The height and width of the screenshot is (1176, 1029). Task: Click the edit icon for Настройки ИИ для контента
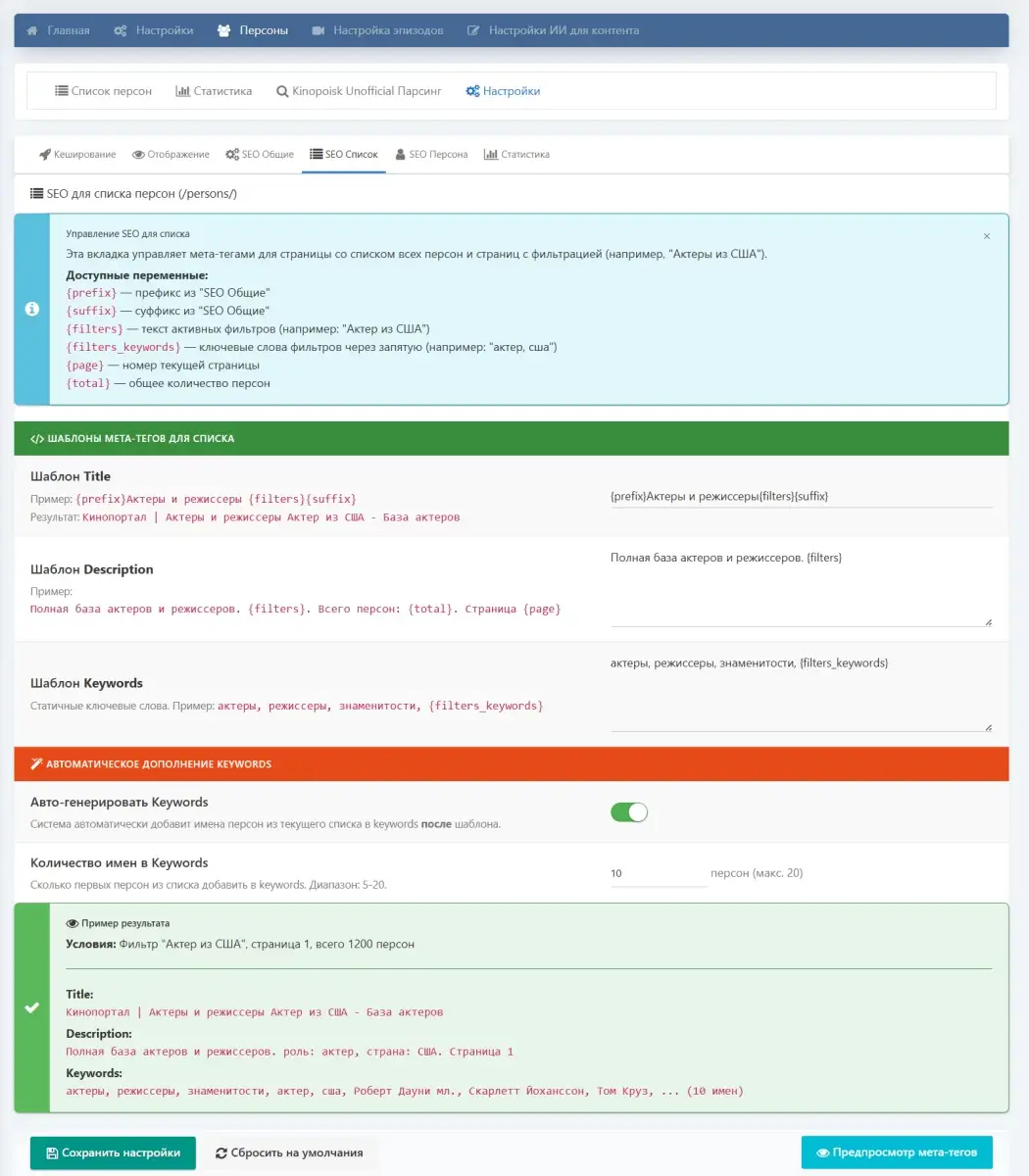473,30
